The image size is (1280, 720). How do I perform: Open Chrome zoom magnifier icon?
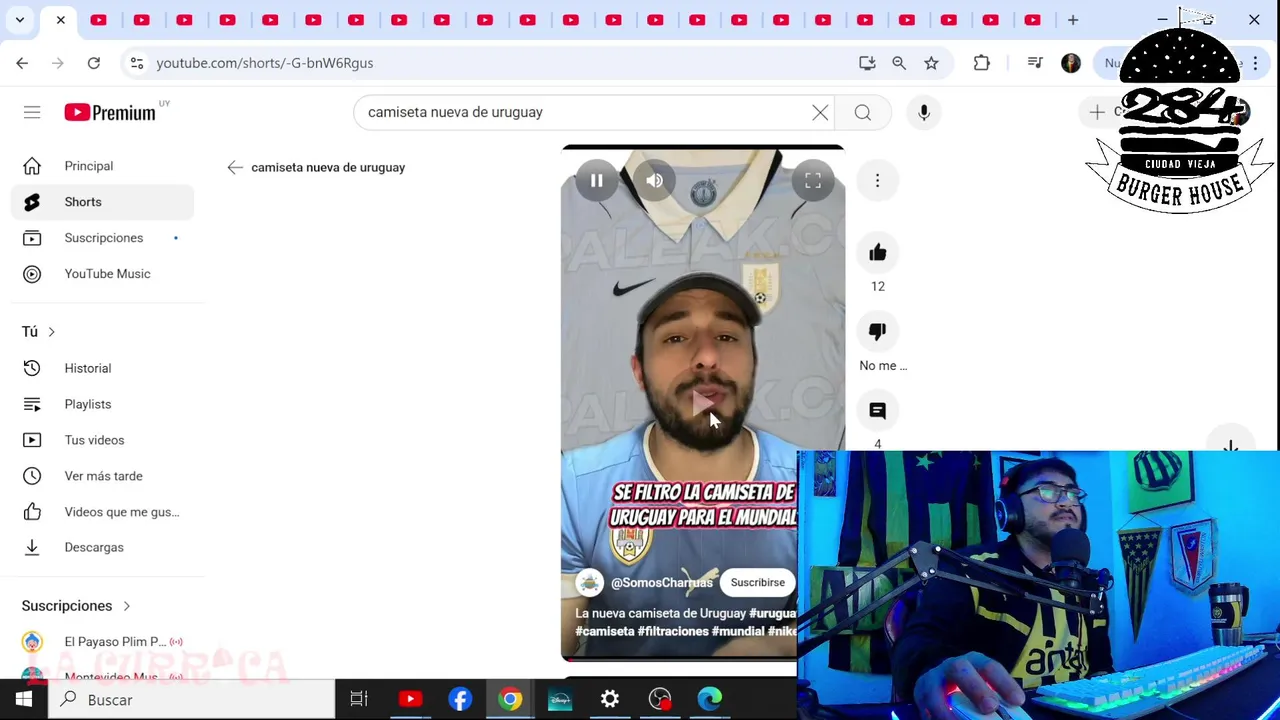[899, 63]
